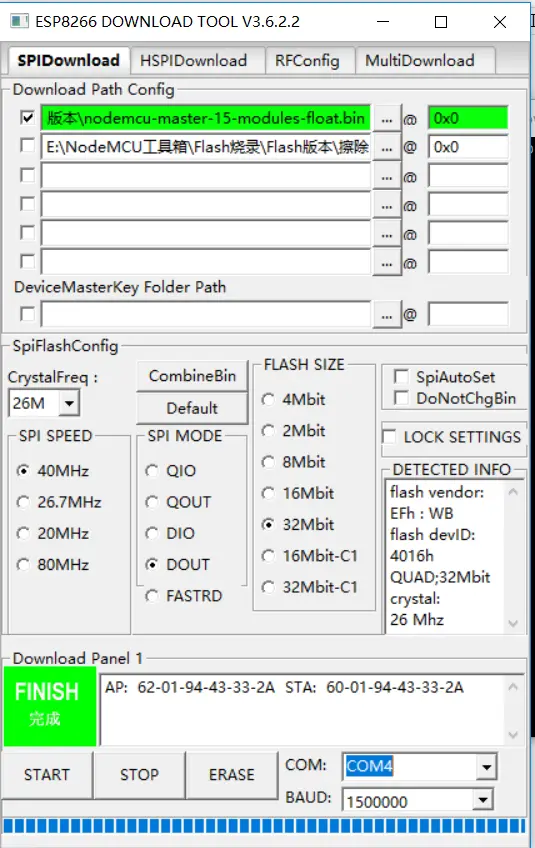Click scroll-down arrow in the AP/STA MAC log

pyautogui.click(x=513, y=735)
